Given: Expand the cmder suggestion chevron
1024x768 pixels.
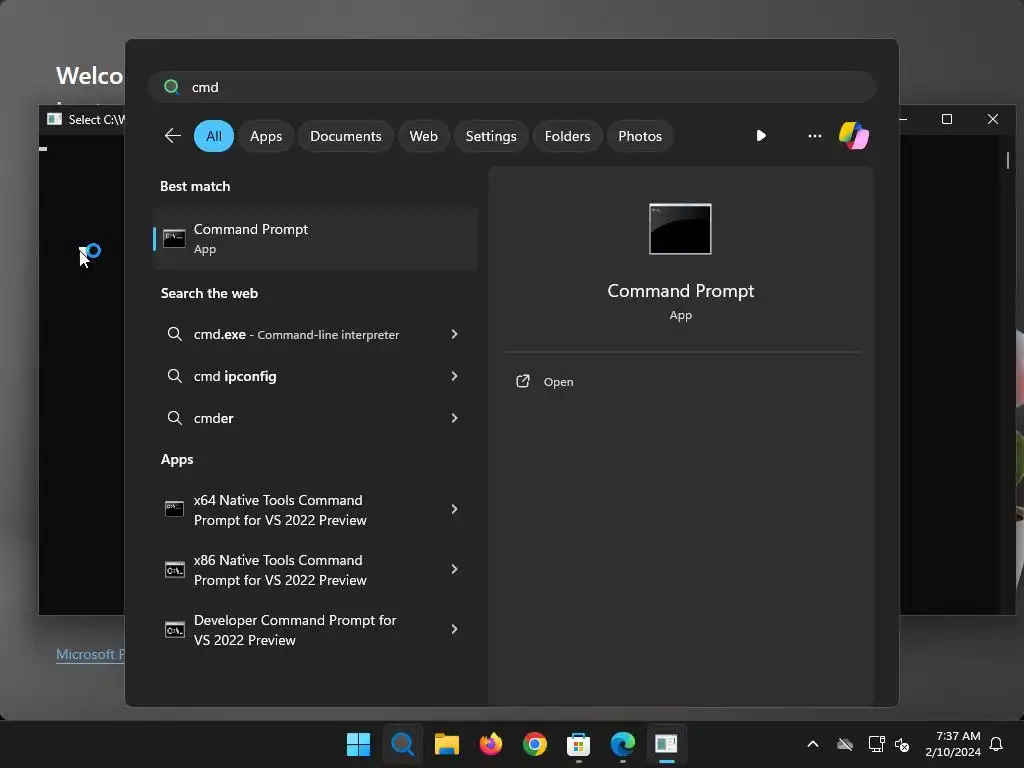Looking at the screenshot, I should pyautogui.click(x=455, y=418).
